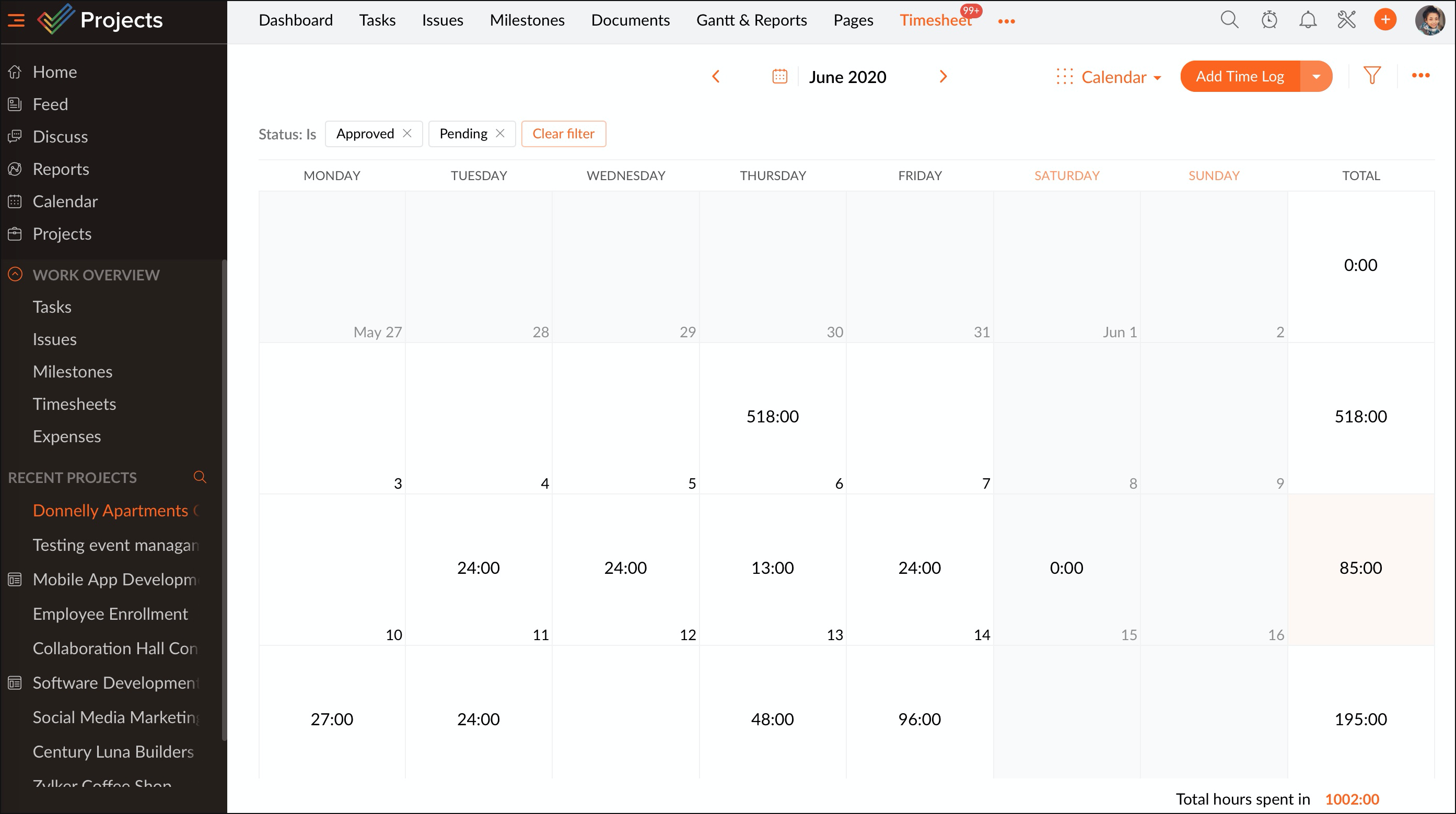Viewport: 1456px width, 814px height.
Task: Open the setup tools wrench icon
Action: [1346, 20]
